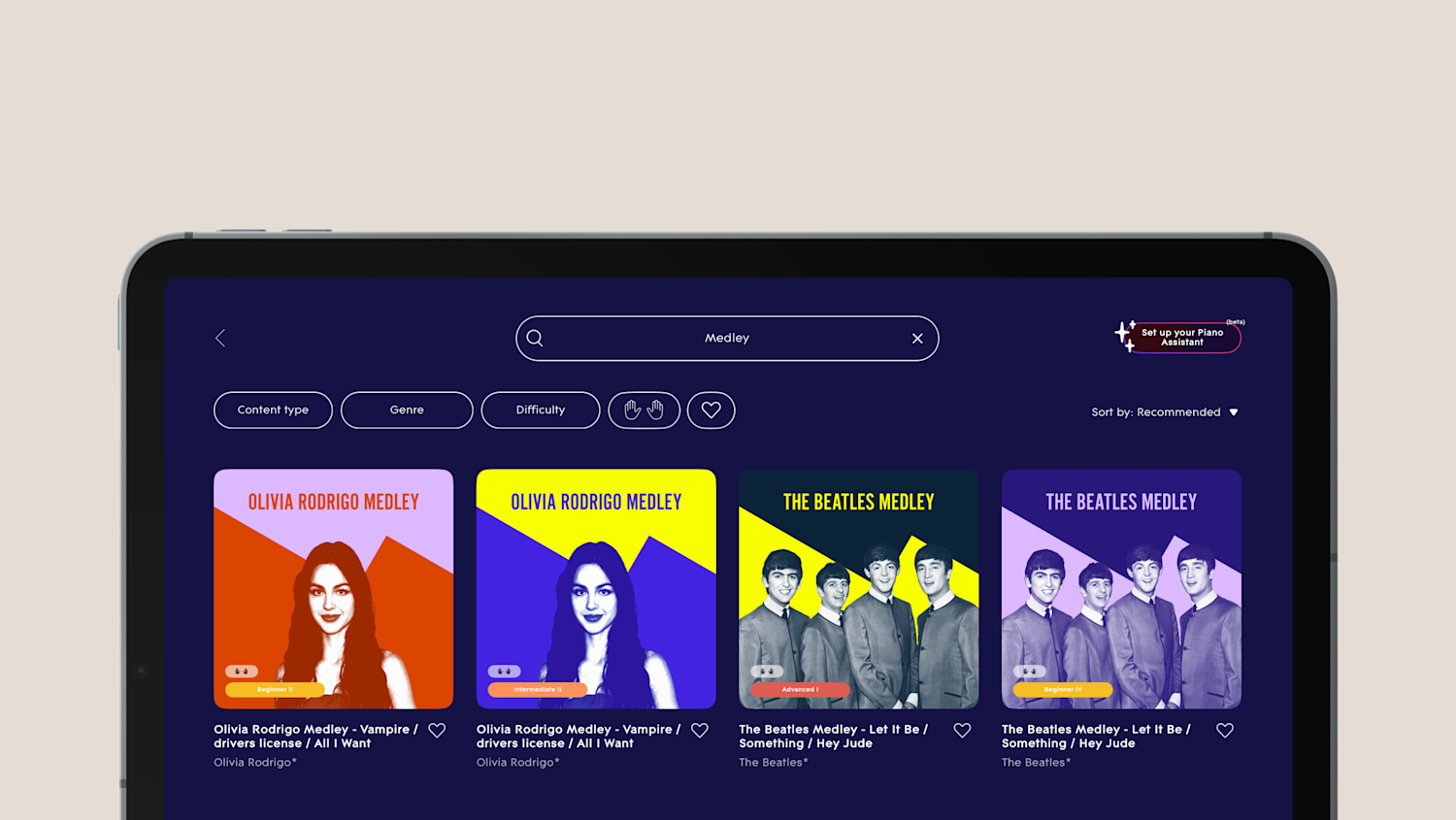Focus the Medley search field
This screenshot has width=1456, height=820.
click(727, 339)
